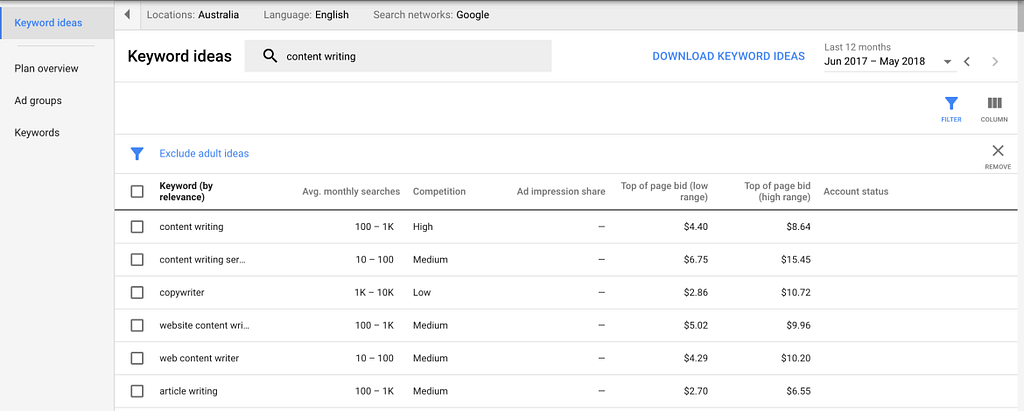This screenshot has height=411, width=1024.
Task: Change the Language: English setting
Action: [x=304, y=15]
